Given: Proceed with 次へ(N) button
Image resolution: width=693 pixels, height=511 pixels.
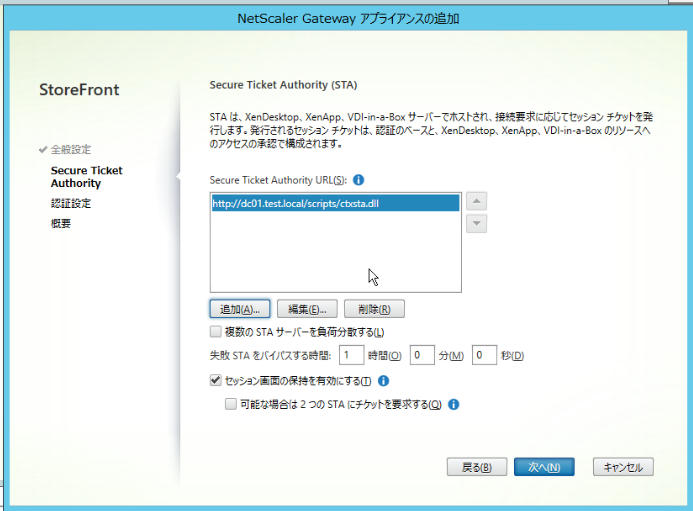Looking at the screenshot, I should pos(544,467).
